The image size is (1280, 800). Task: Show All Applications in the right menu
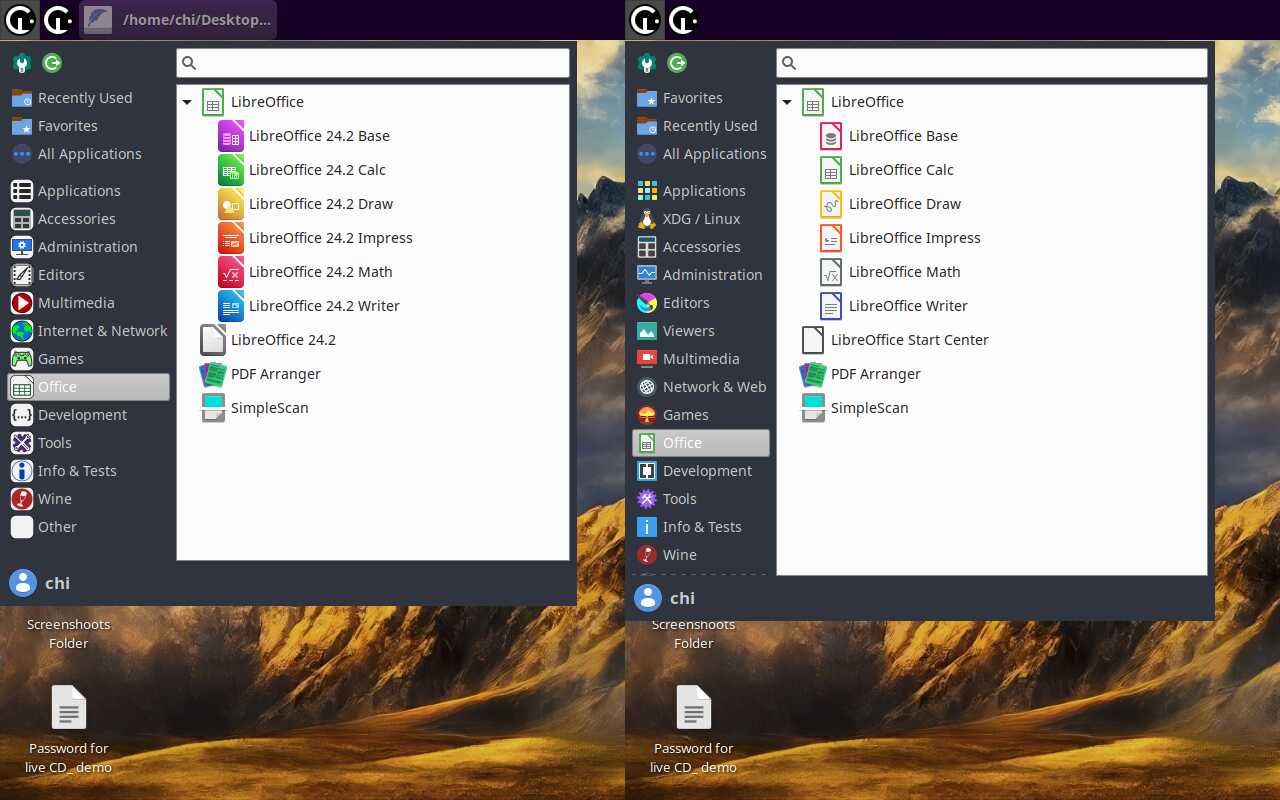click(701, 154)
